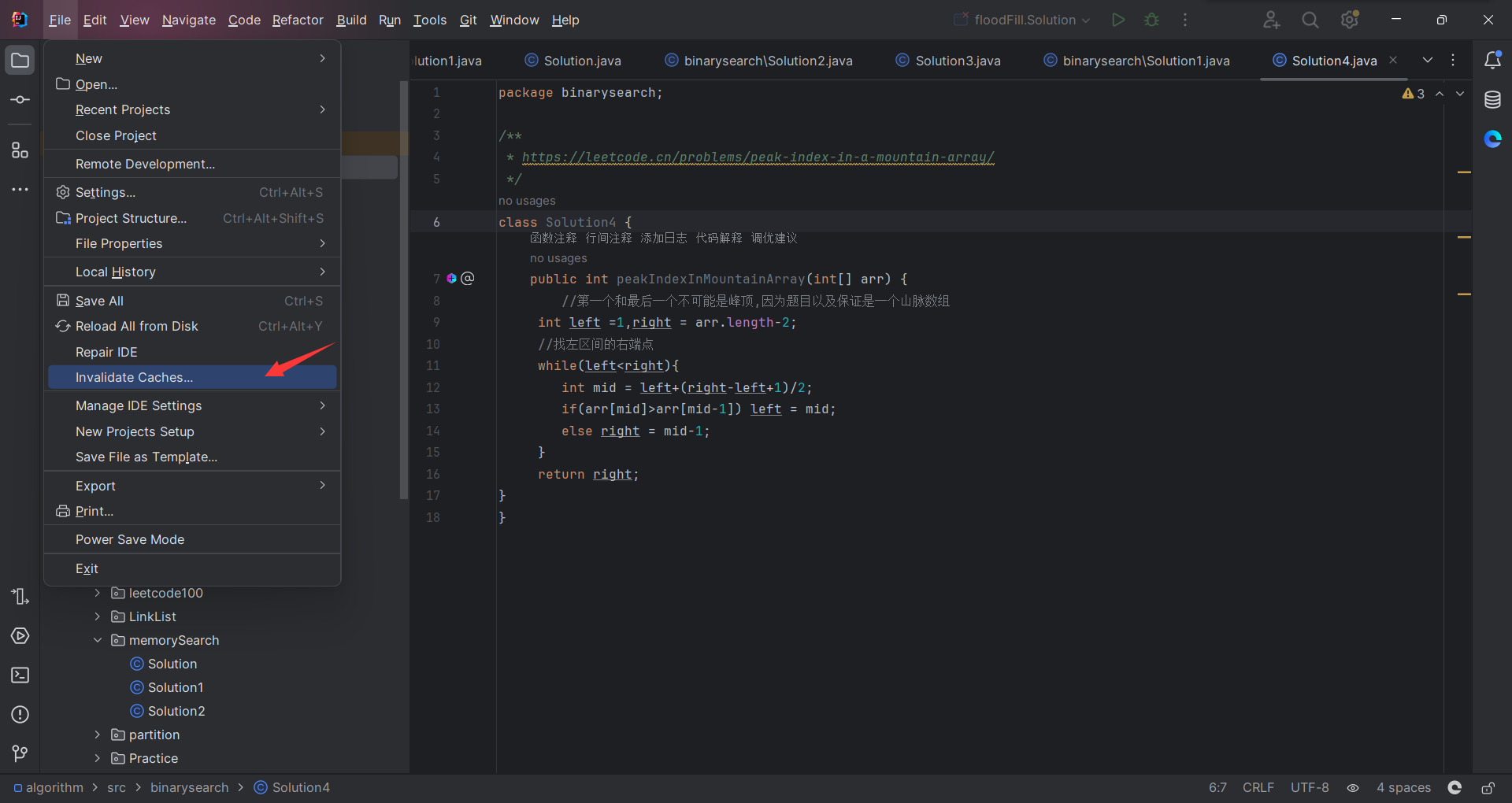Open Recent Projects submenu
Screen dimensions: 1512x803
click(192, 109)
